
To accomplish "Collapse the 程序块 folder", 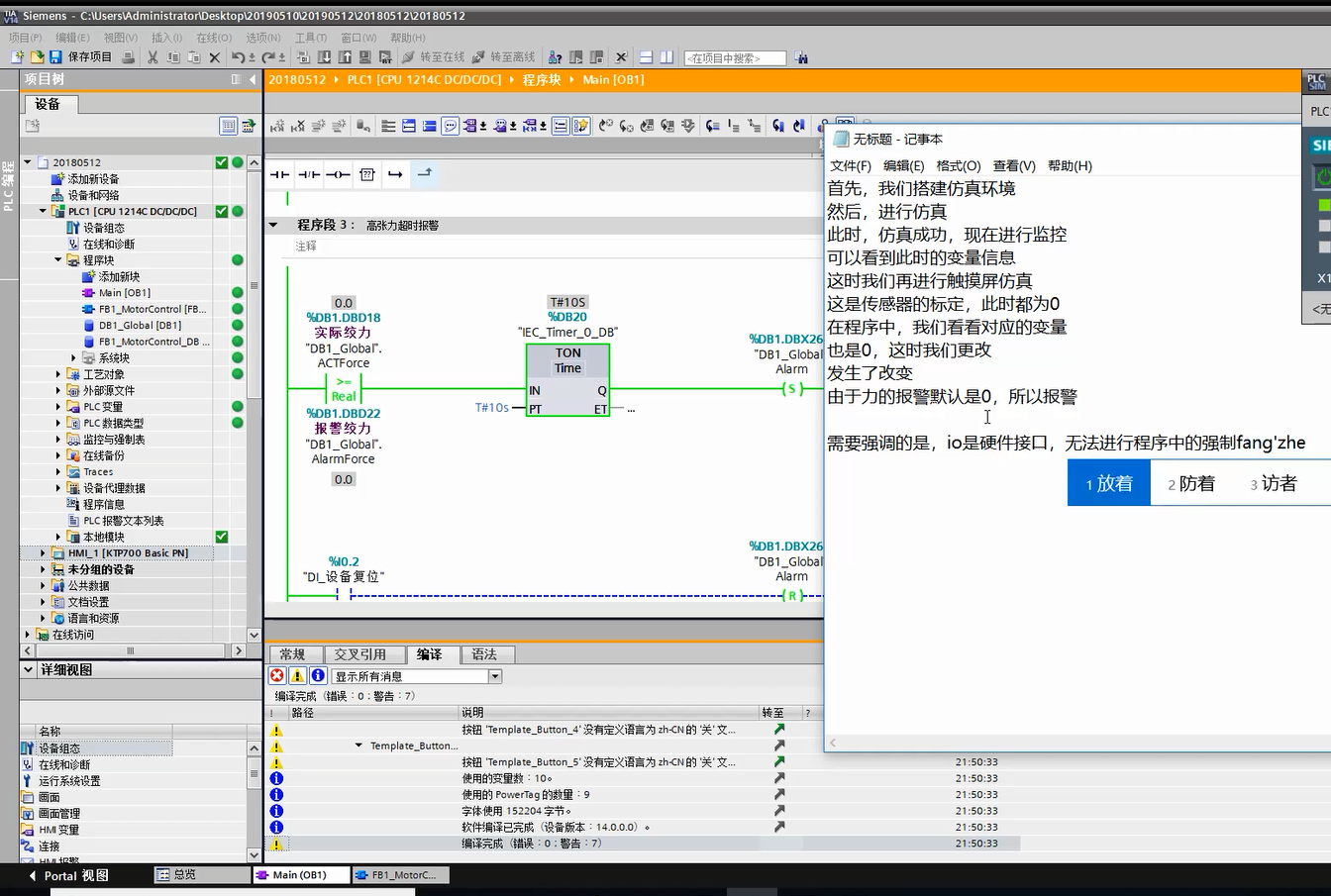I will (58, 260).
